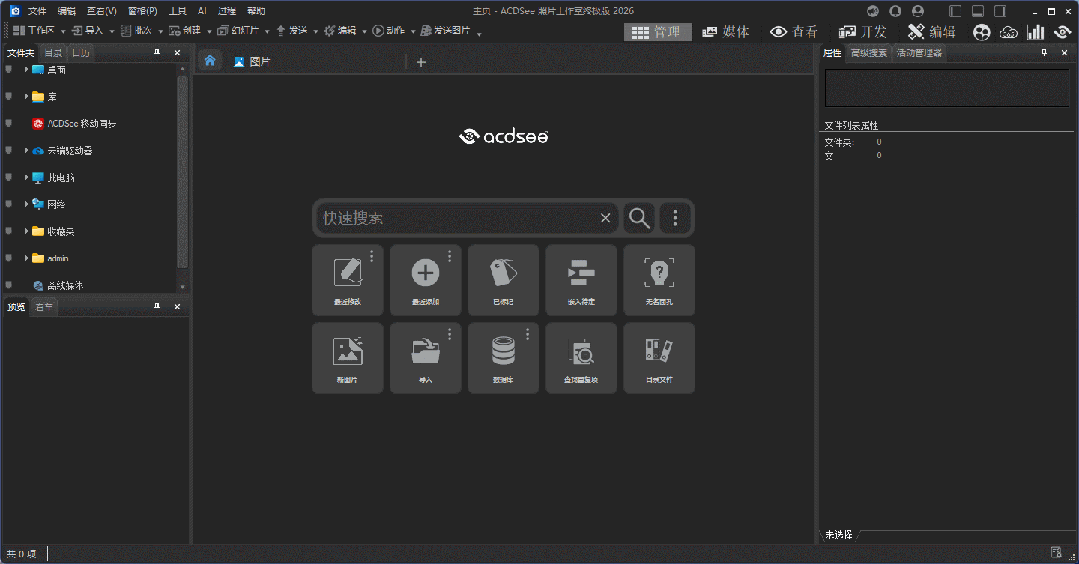1079x564 pixels.
Task: Open the bar-chart dashboard mode icon
Action: [1036, 32]
